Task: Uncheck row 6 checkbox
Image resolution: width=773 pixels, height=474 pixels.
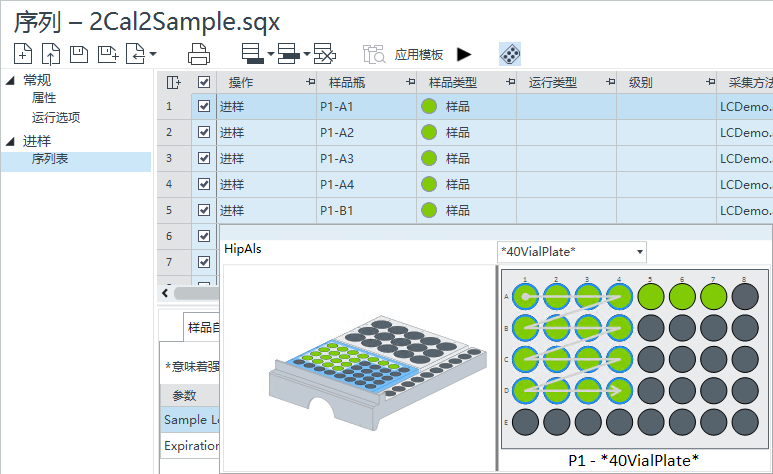Action: pos(204,236)
